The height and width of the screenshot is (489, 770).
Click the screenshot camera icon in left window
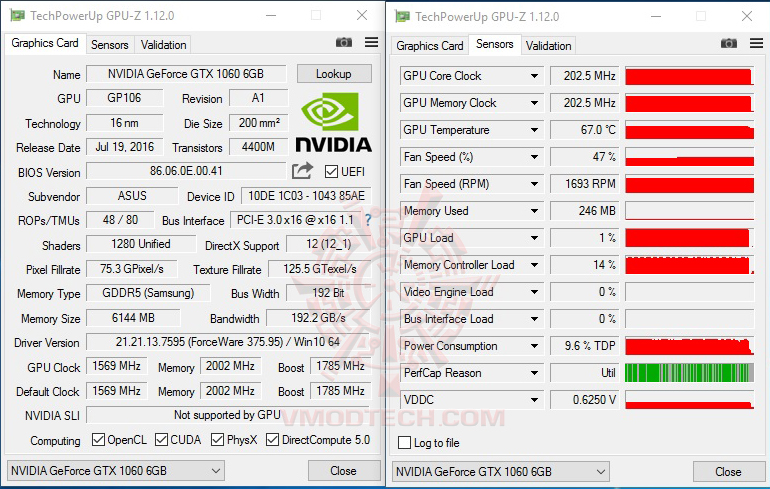[344, 42]
